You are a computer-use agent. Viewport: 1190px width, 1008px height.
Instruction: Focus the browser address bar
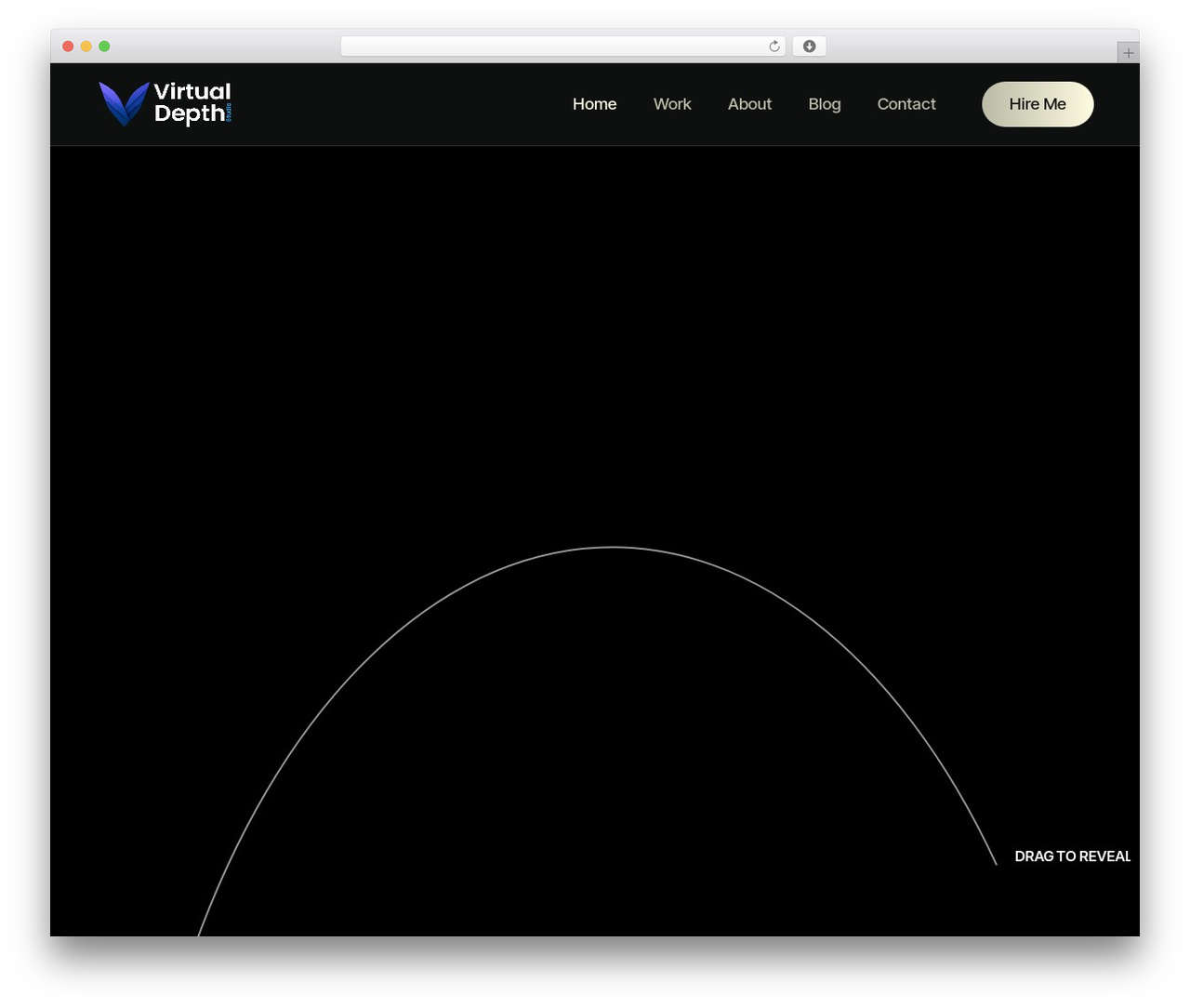562,46
